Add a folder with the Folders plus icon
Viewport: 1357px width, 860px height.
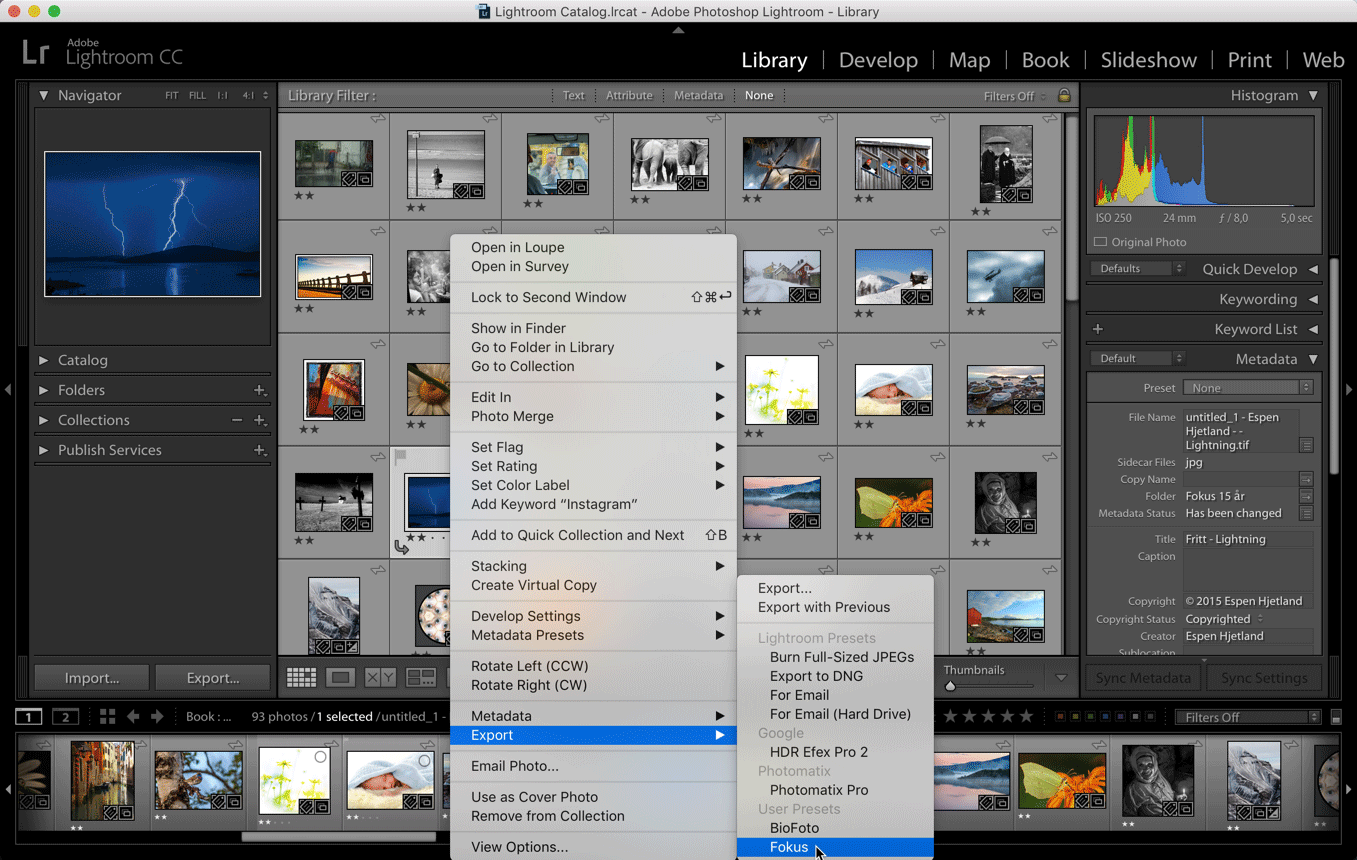click(259, 390)
